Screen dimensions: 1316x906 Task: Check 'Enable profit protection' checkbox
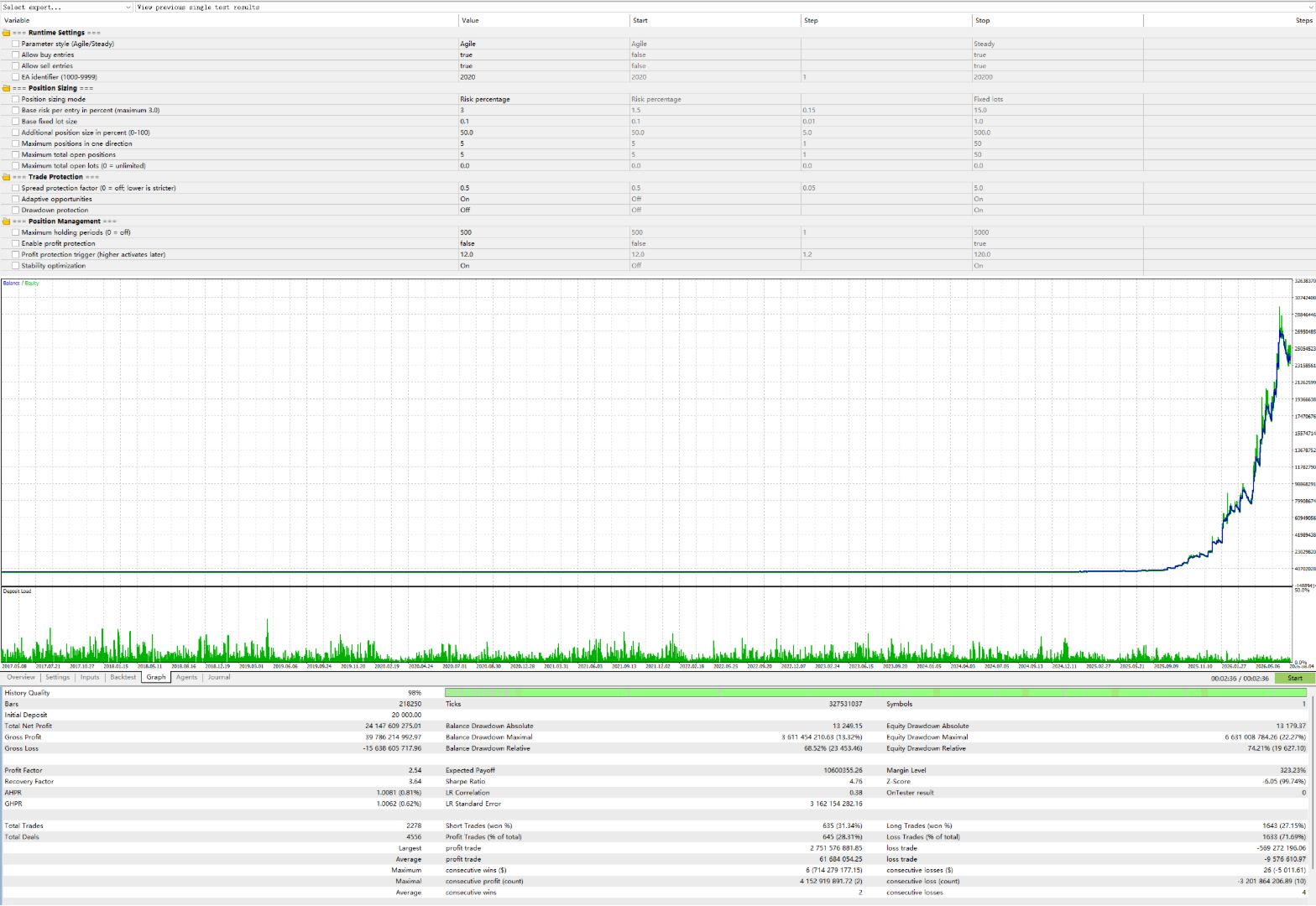[16, 243]
